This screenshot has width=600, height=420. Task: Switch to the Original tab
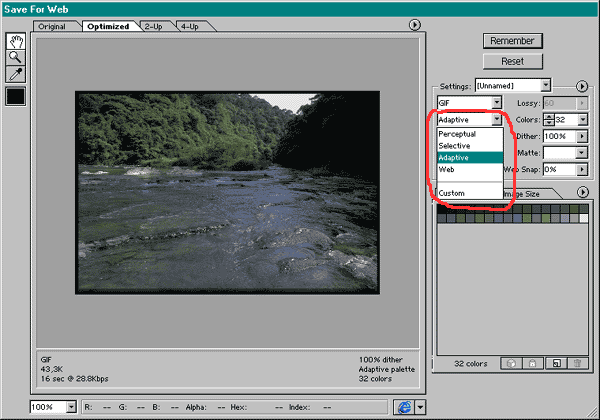[52, 26]
